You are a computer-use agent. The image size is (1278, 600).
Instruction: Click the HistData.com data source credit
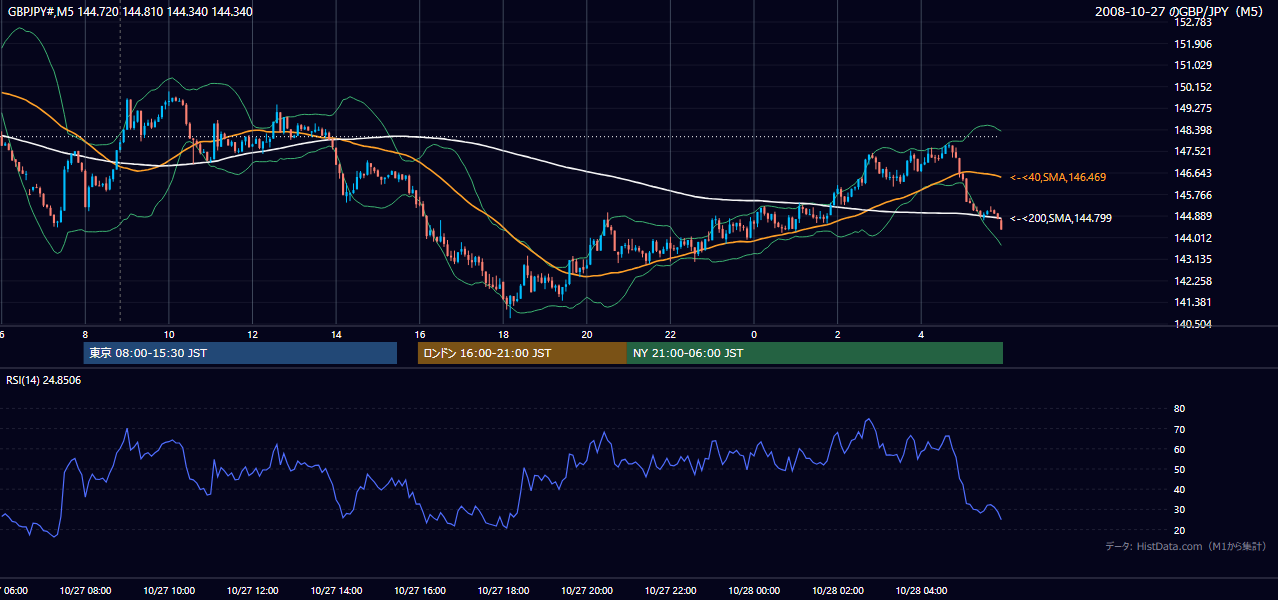coord(1185,546)
